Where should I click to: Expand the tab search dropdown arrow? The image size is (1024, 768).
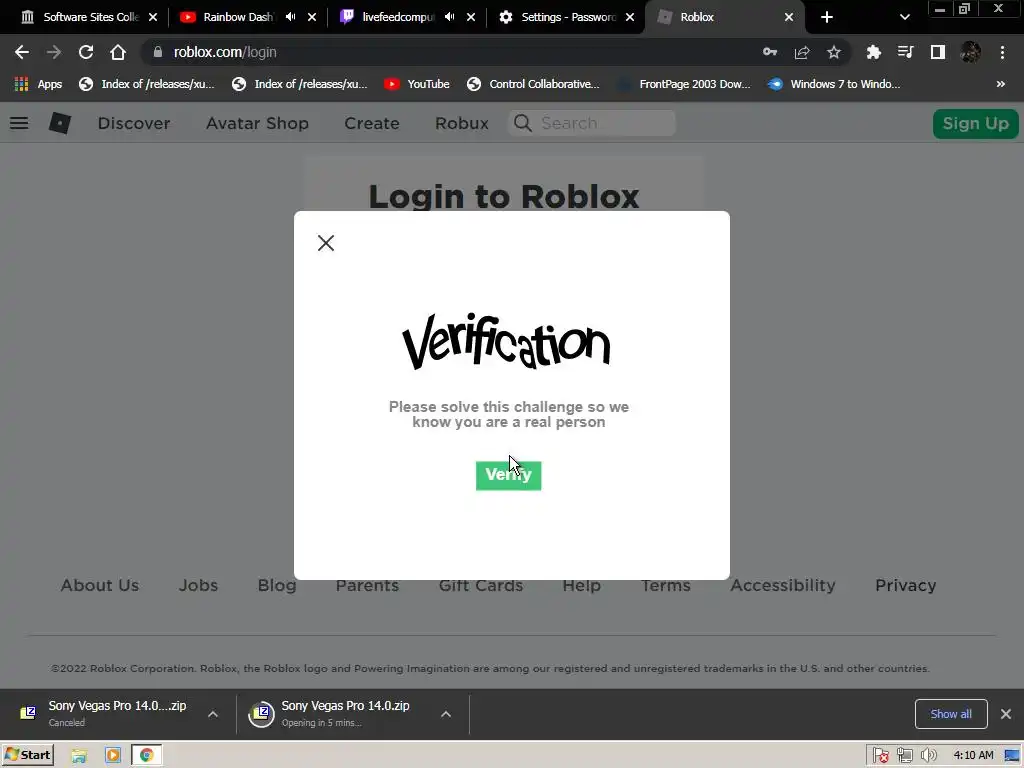click(x=904, y=17)
